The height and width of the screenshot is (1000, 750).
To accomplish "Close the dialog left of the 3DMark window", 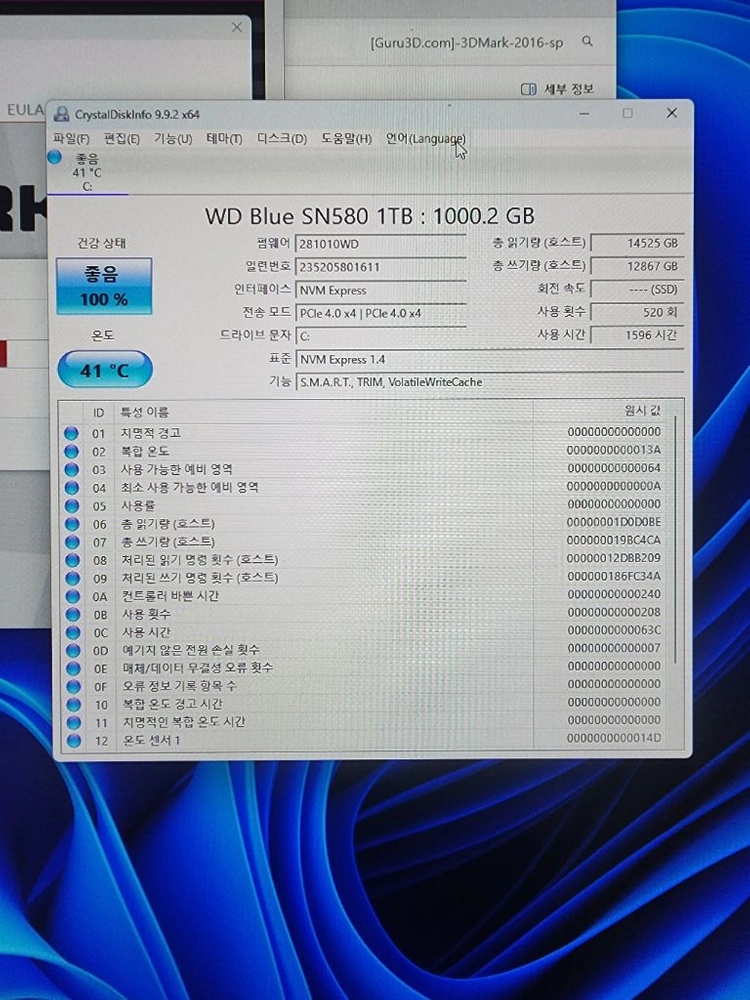I will pyautogui.click(x=237, y=27).
